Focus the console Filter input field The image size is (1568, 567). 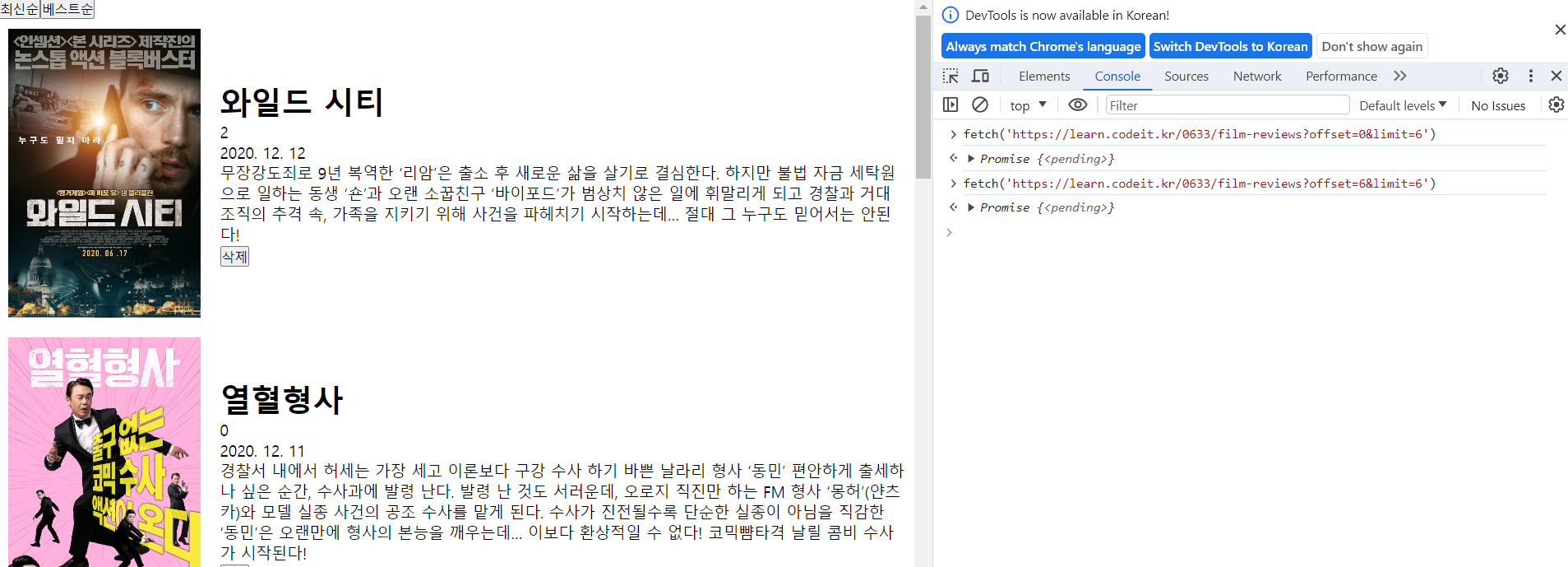(1227, 105)
